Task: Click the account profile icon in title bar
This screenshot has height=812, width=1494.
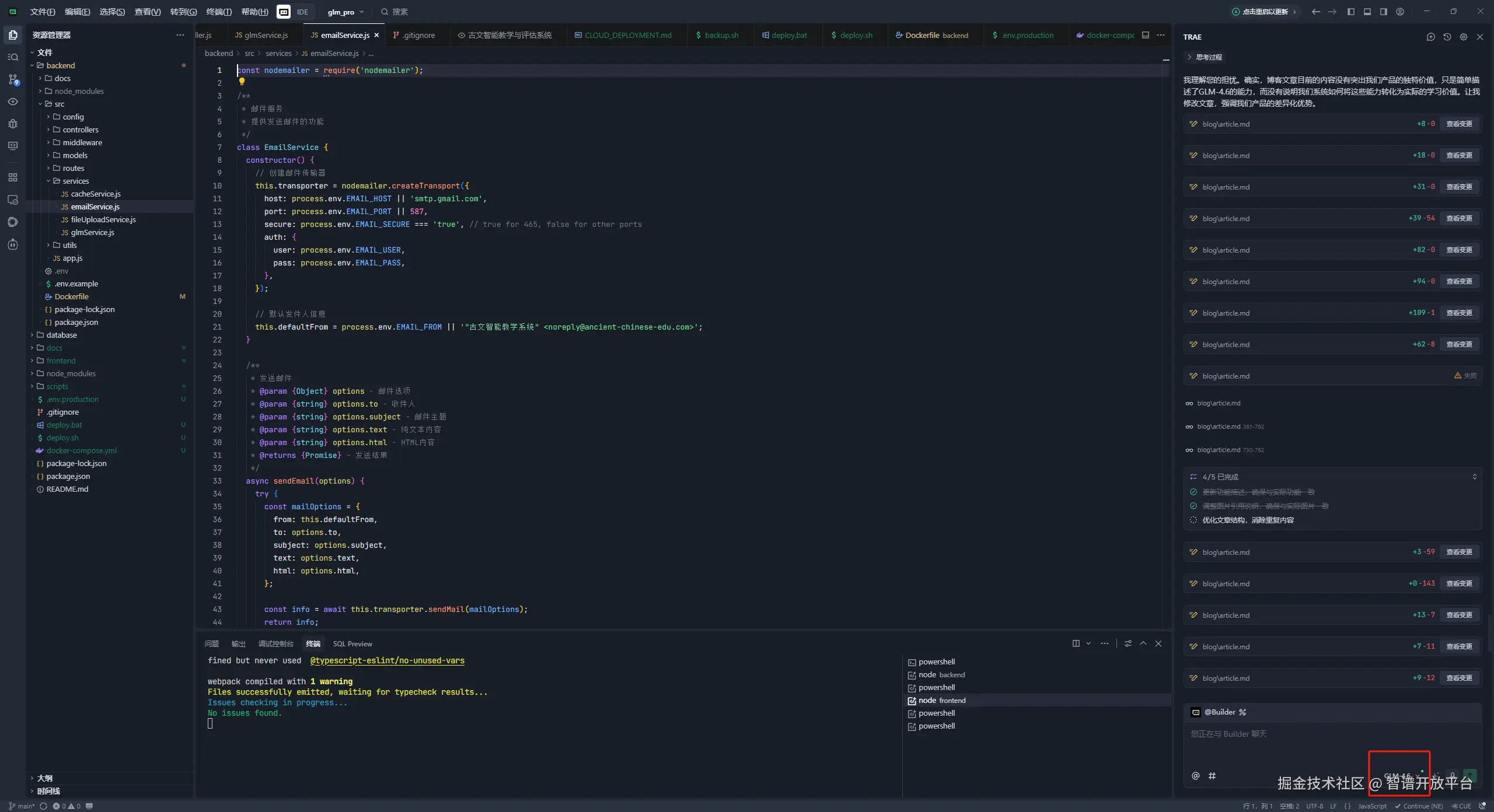Action: [x=1400, y=12]
